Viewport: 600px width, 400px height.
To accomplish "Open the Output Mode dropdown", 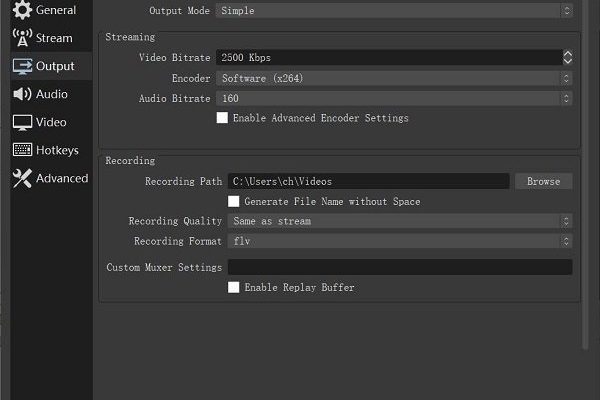I will pyautogui.click(x=395, y=10).
